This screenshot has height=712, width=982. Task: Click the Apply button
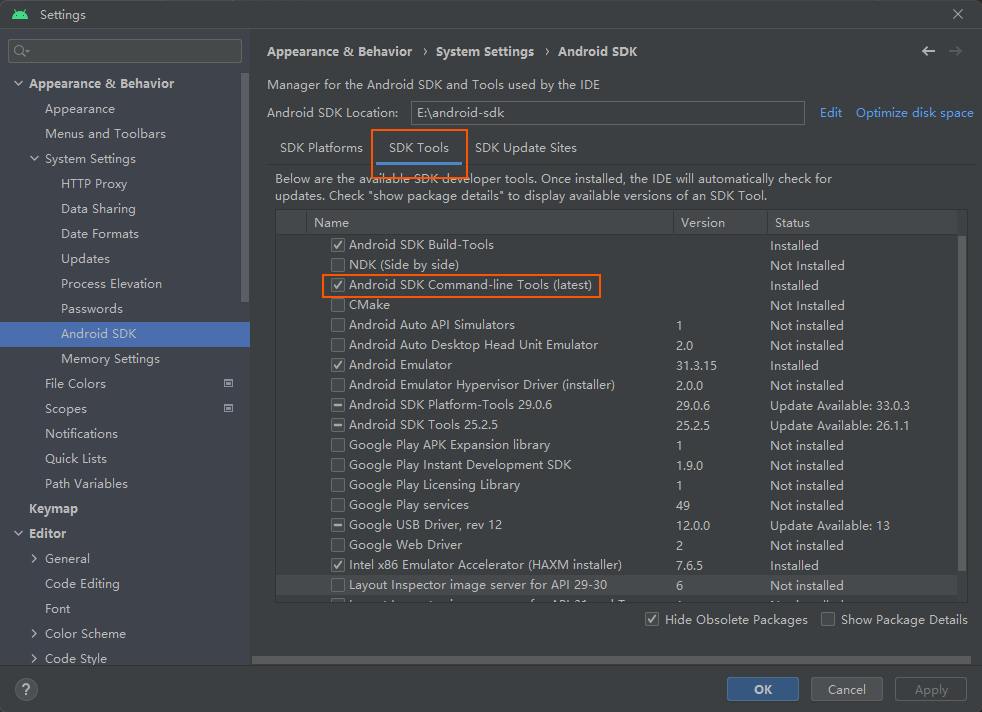tap(931, 689)
